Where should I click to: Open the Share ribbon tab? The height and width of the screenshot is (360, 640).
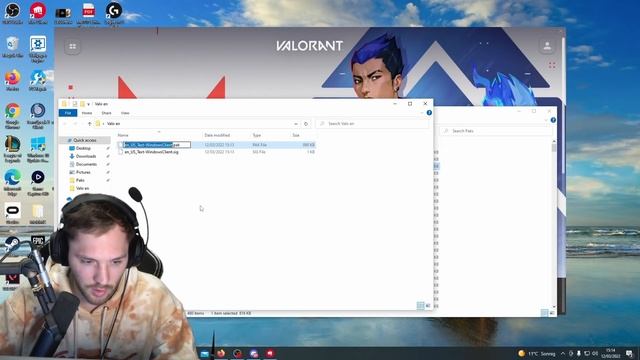tap(106, 113)
